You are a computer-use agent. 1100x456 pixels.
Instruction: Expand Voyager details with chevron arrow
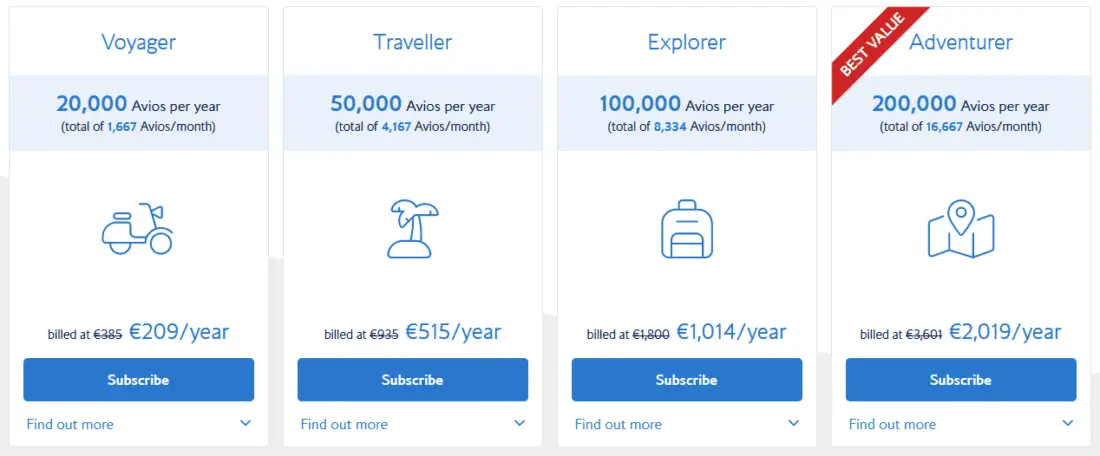click(x=246, y=423)
